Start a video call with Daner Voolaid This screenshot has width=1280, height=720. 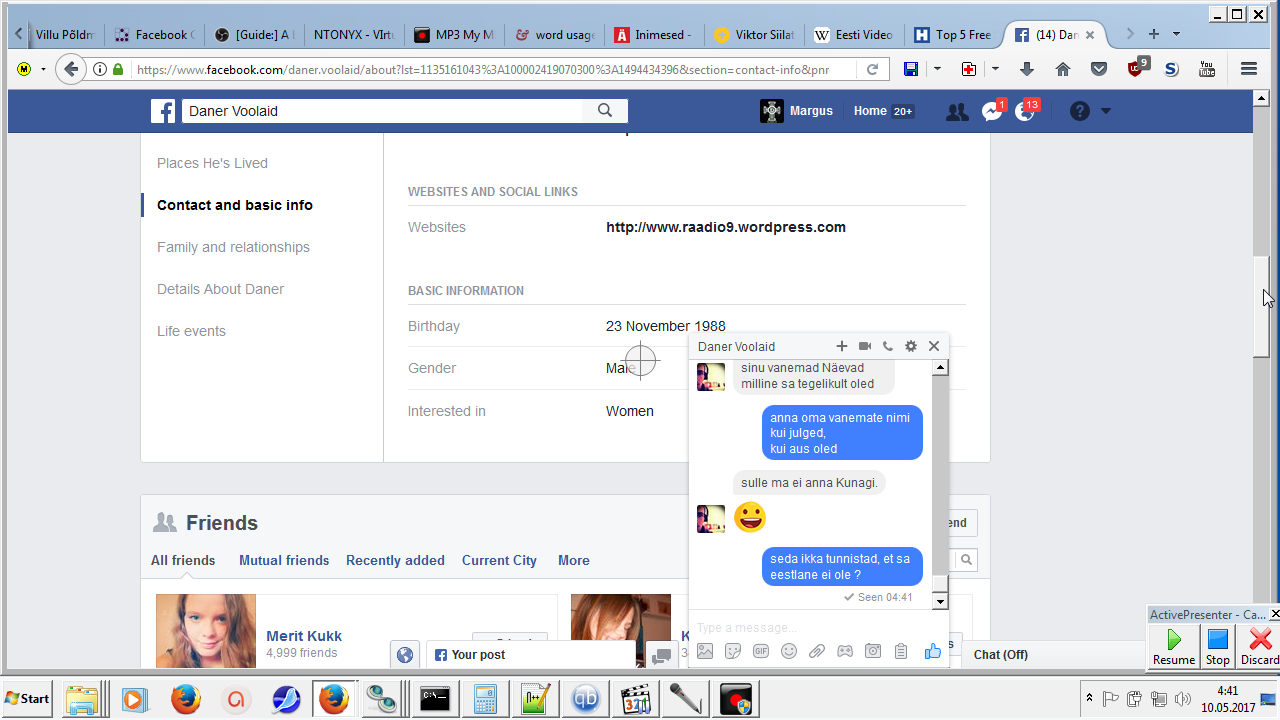point(865,346)
